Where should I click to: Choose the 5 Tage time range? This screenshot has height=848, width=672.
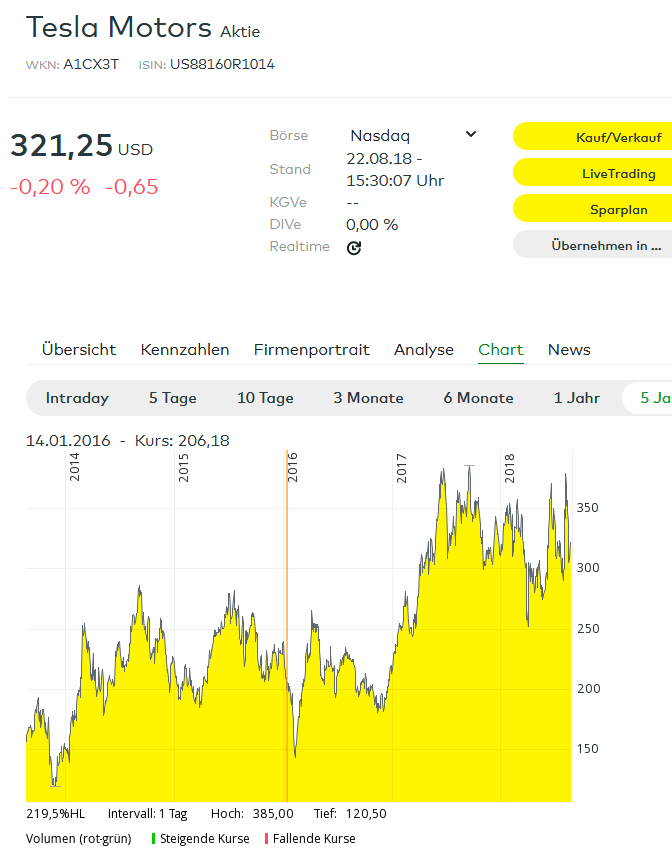(x=173, y=398)
